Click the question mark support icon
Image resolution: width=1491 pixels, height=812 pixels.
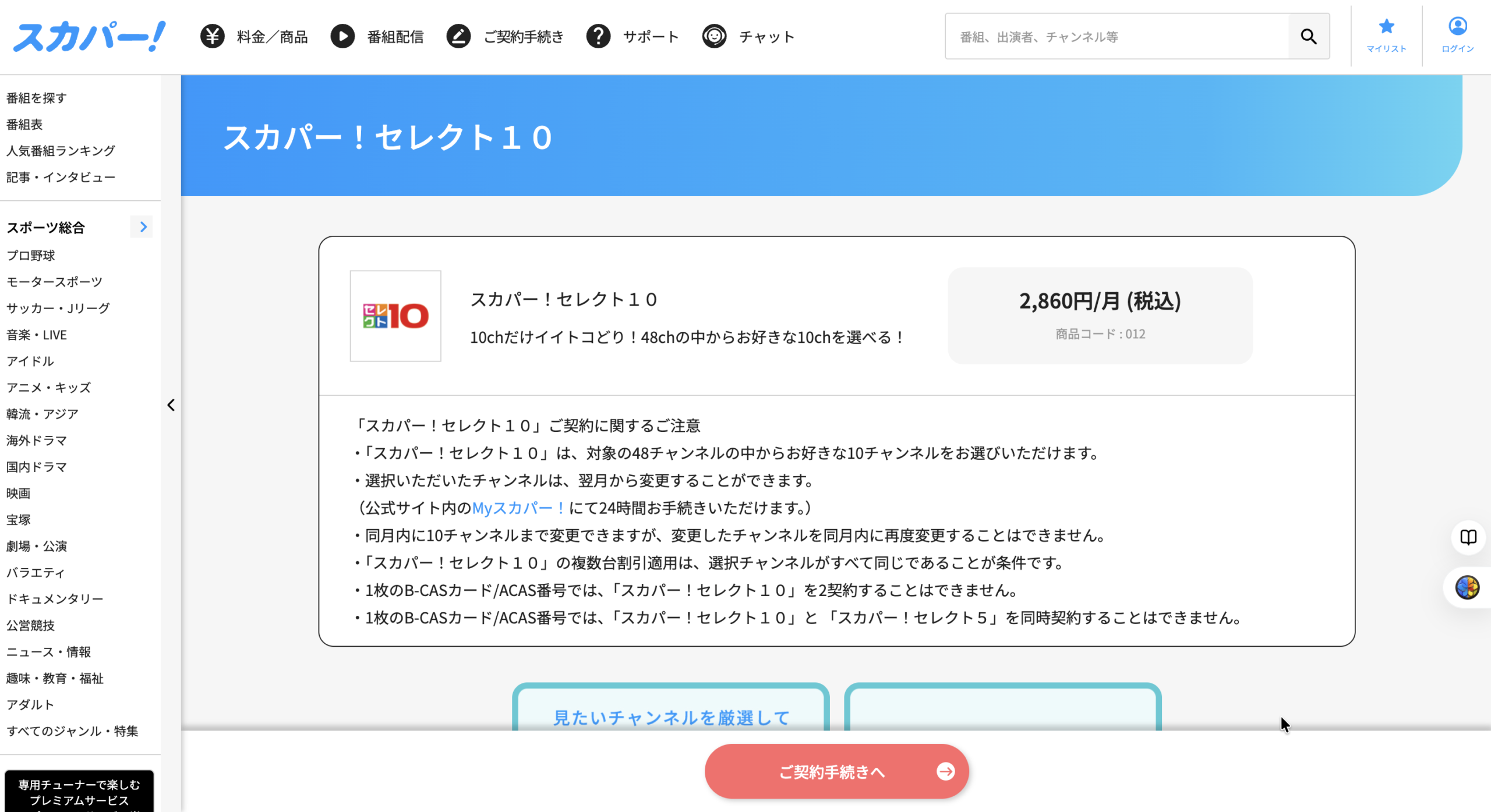pos(598,37)
